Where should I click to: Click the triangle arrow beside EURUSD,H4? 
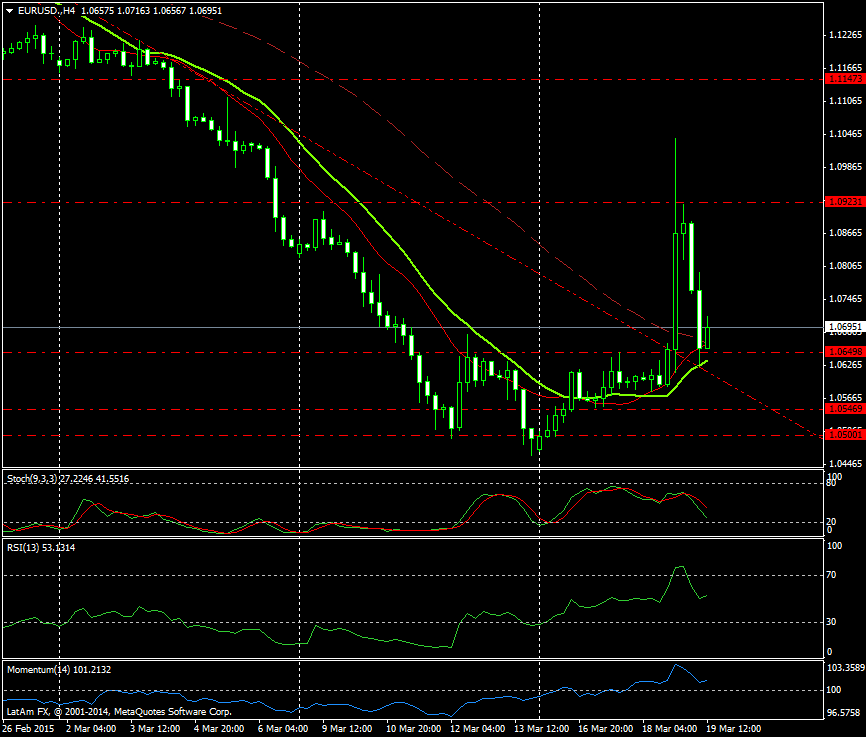tap(9, 10)
